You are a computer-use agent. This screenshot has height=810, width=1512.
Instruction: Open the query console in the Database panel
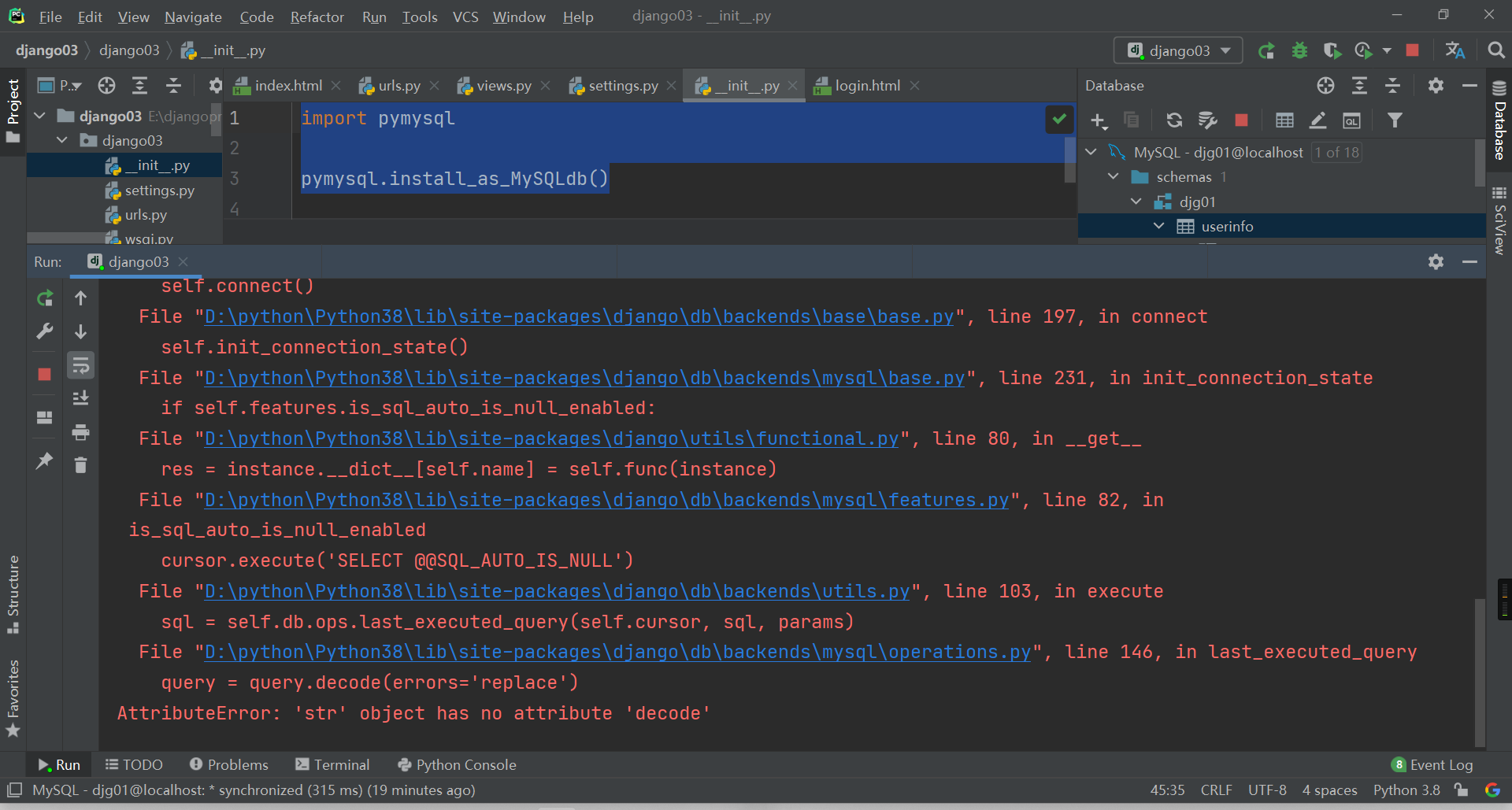click(1351, 120)
